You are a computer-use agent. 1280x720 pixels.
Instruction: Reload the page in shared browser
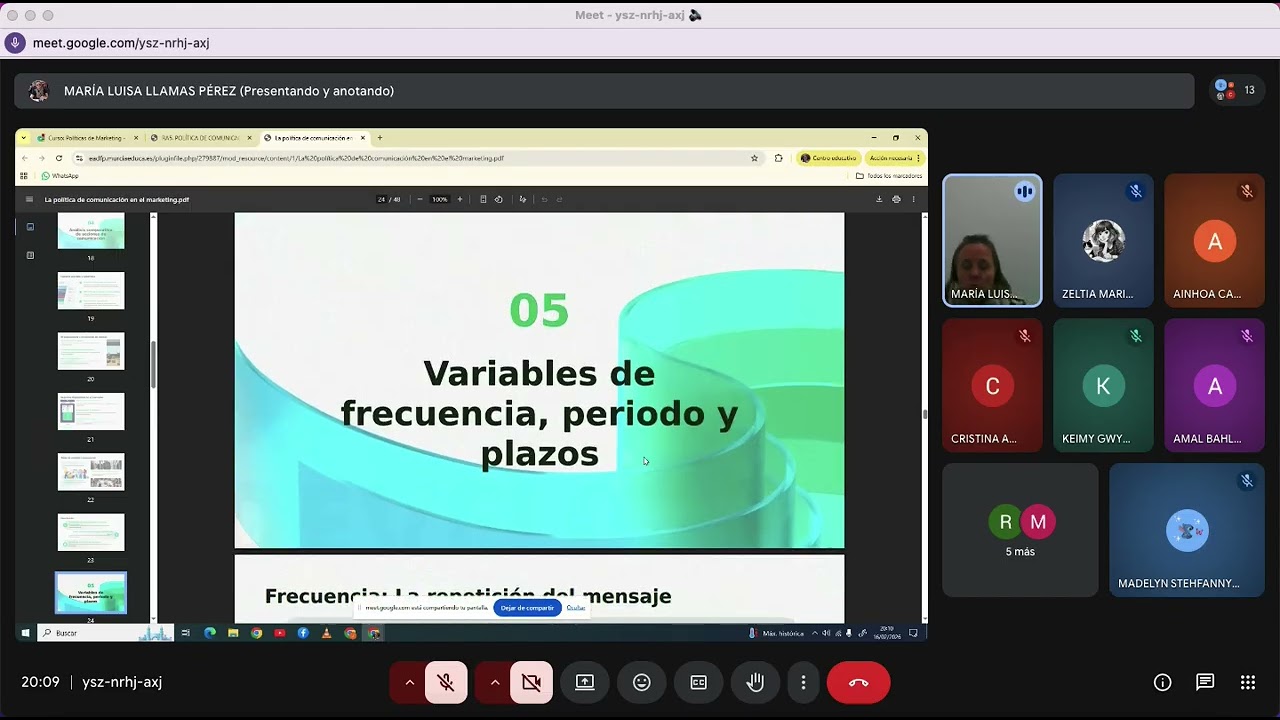pyautogui.click(x=59, y=158)
